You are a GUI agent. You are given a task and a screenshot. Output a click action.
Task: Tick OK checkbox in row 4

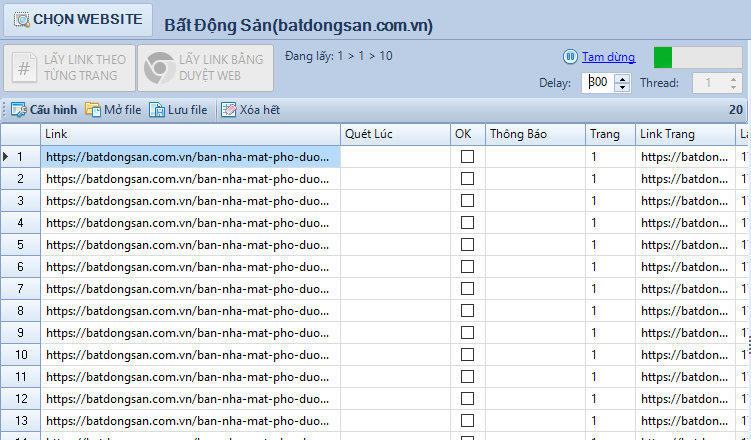tap(467, 223)
